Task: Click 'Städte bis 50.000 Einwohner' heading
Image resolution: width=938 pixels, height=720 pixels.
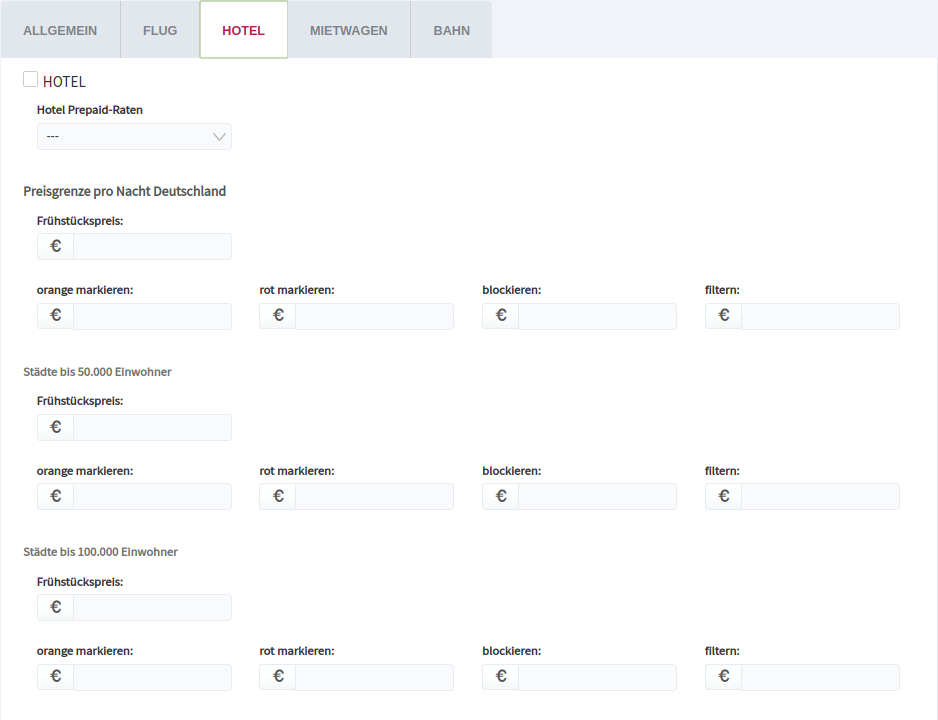Action: coord(98,372)
